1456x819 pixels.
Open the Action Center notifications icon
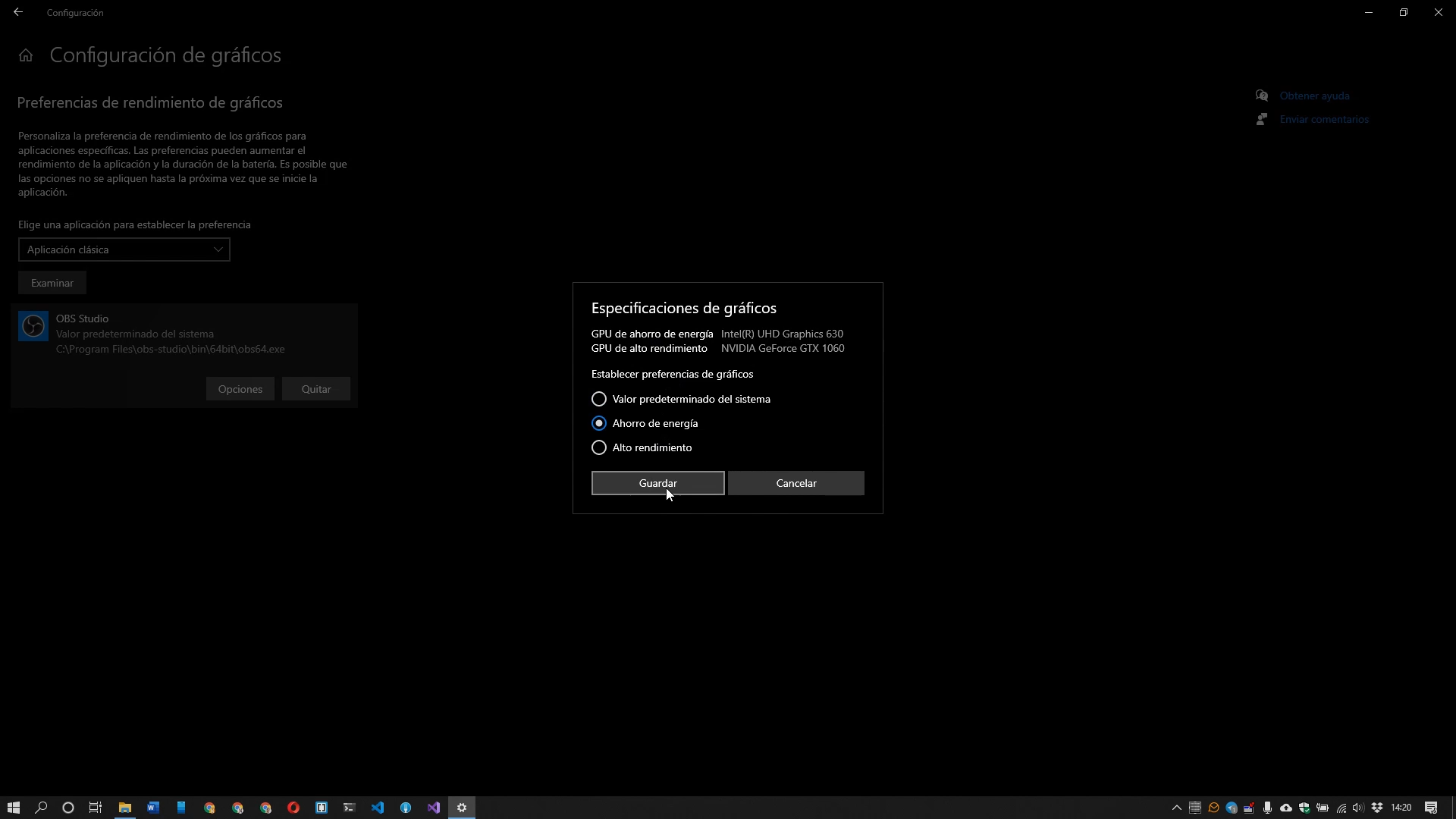[1431, 808]
